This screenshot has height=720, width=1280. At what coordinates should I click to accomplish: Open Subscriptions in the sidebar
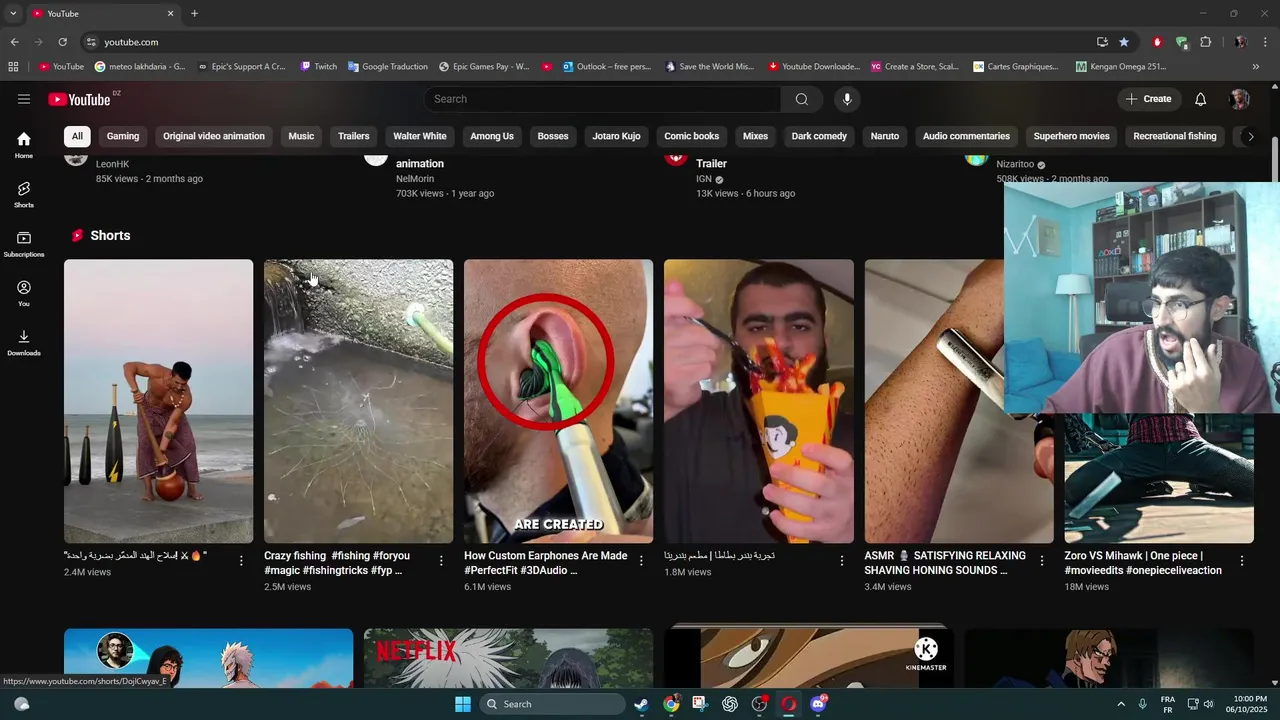[x=24, y=244]
